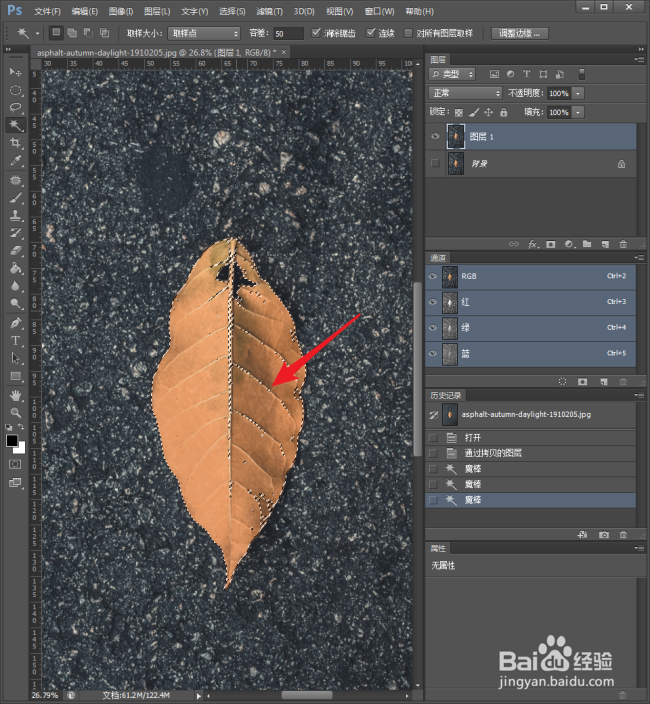Viewport: 650px width, 704px height.
Task: Open fill slider dropdown arrow
Action: [x=578, y=112]
